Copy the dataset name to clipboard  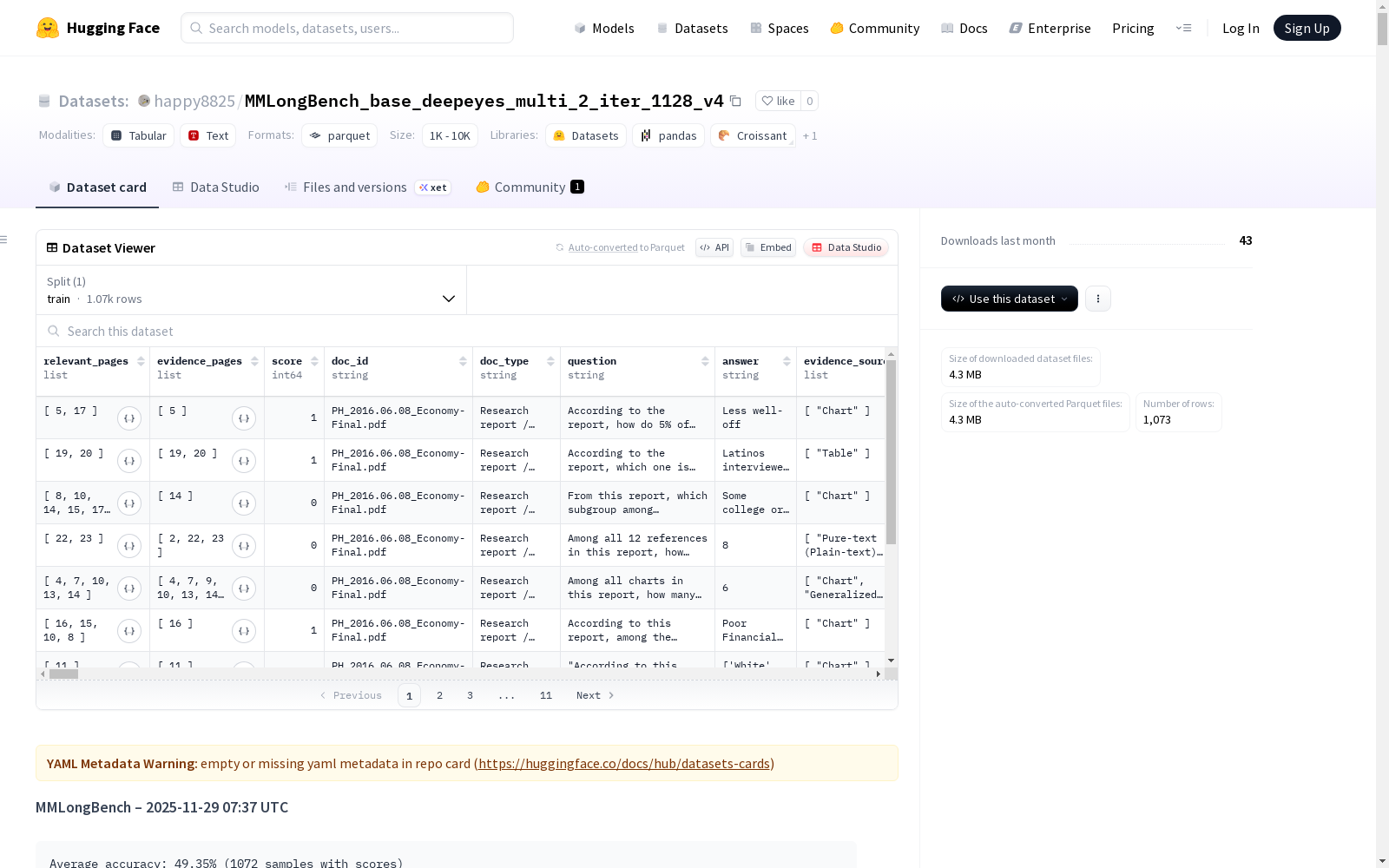click(735, 101)
